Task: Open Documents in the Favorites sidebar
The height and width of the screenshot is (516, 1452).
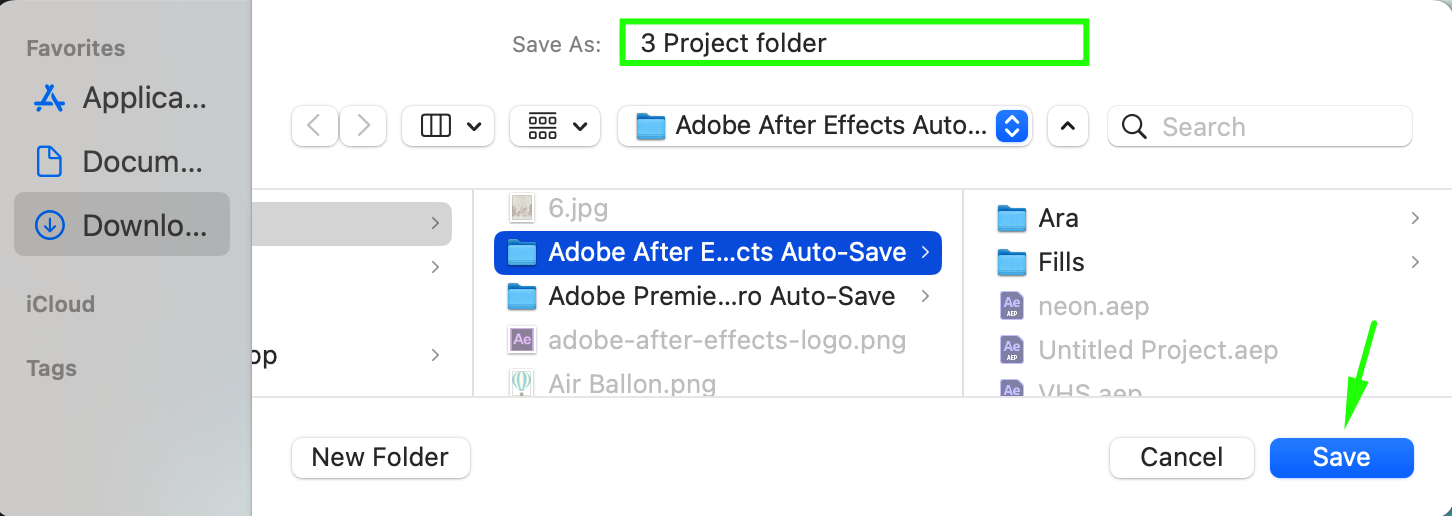Action: [x=49, y=161]
